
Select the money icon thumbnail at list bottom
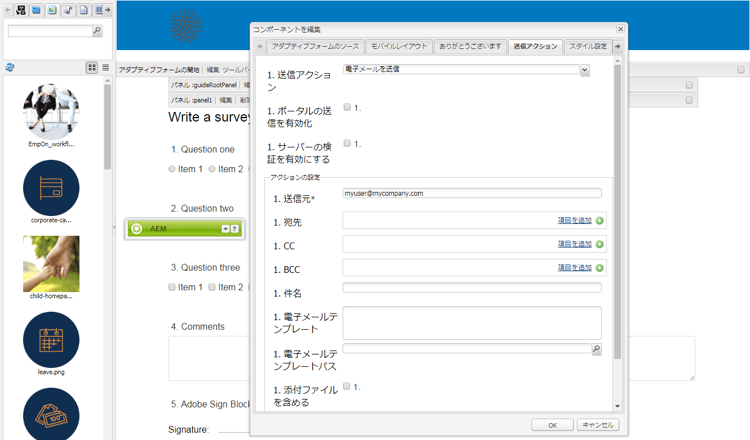(51, 414)
